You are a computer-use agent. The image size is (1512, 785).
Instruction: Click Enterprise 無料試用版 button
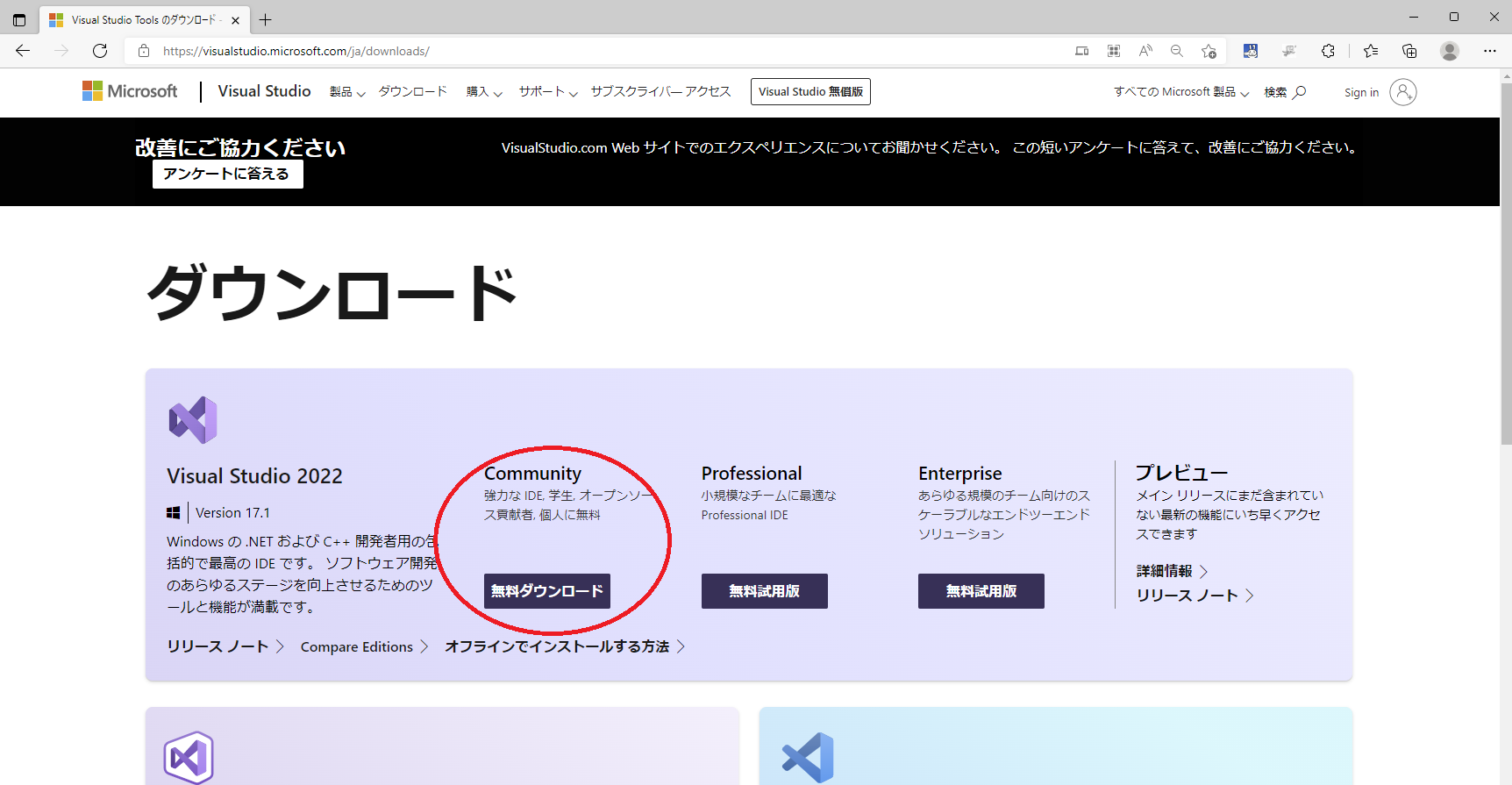pos(981,591)
